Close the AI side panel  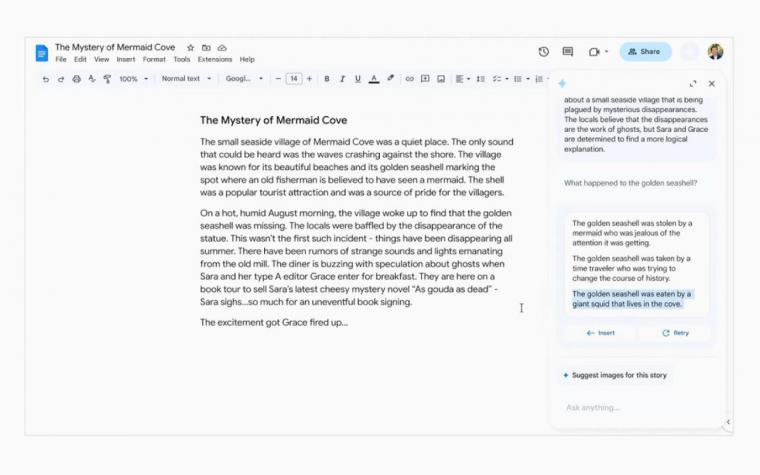(712, 84)
